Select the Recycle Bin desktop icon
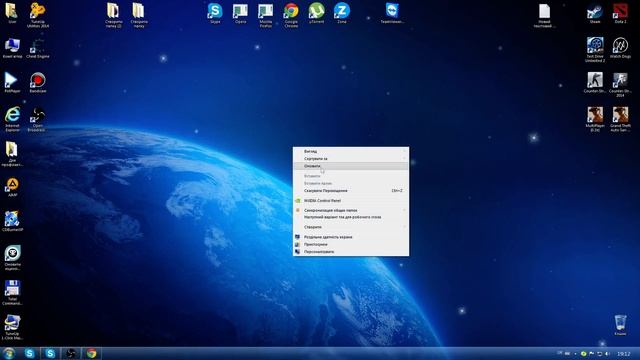The image size is (640, 360). pos(620,325)
